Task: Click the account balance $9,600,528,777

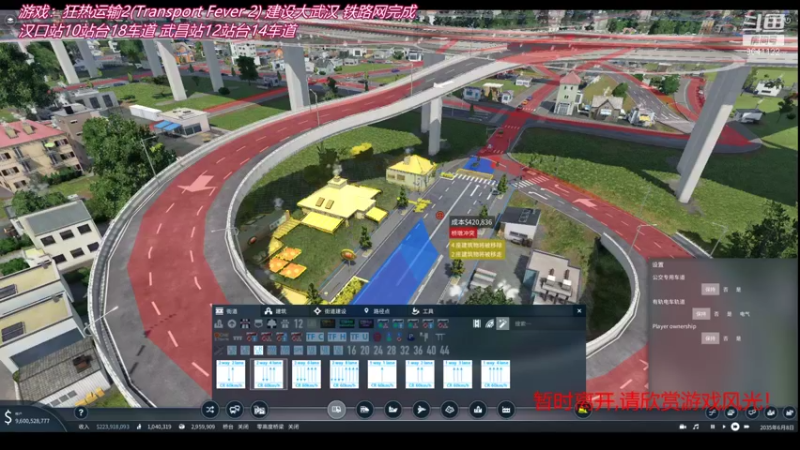Action: pos(32,421)
